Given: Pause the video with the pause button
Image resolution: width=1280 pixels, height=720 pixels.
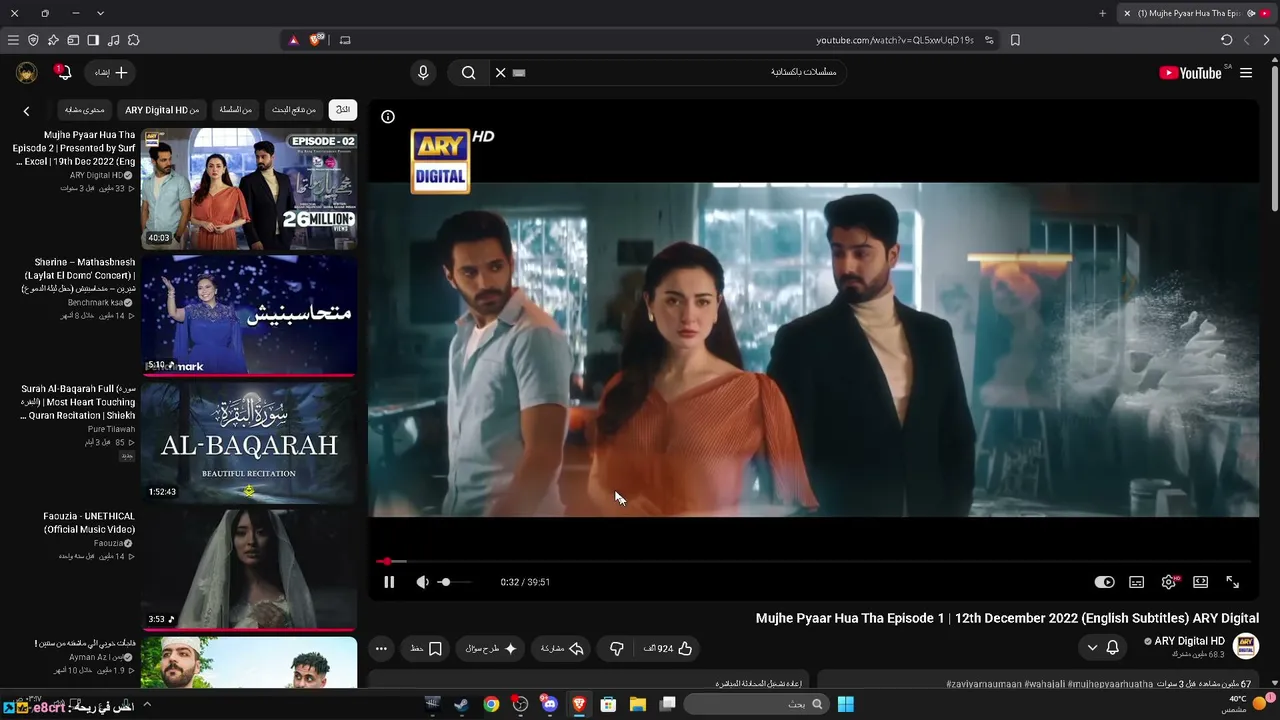Looking at the screenshot, I should click(389, 582).
